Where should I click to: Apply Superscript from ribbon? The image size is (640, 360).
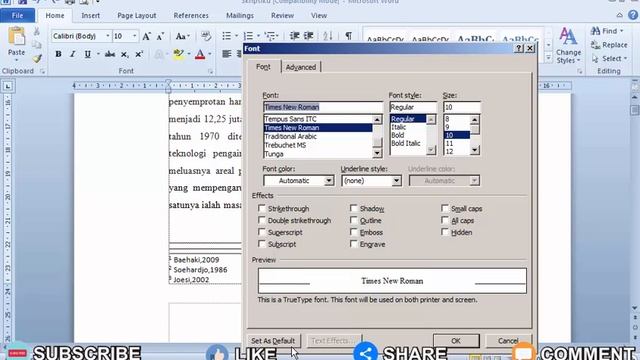[x=139, y=54]
